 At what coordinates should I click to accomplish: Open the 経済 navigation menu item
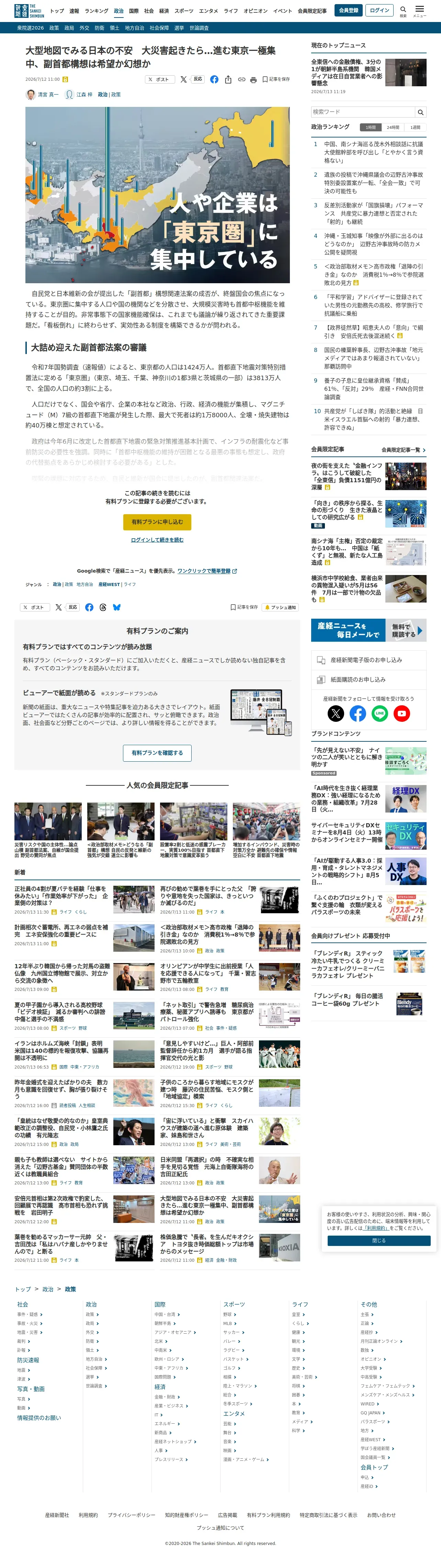164,11
